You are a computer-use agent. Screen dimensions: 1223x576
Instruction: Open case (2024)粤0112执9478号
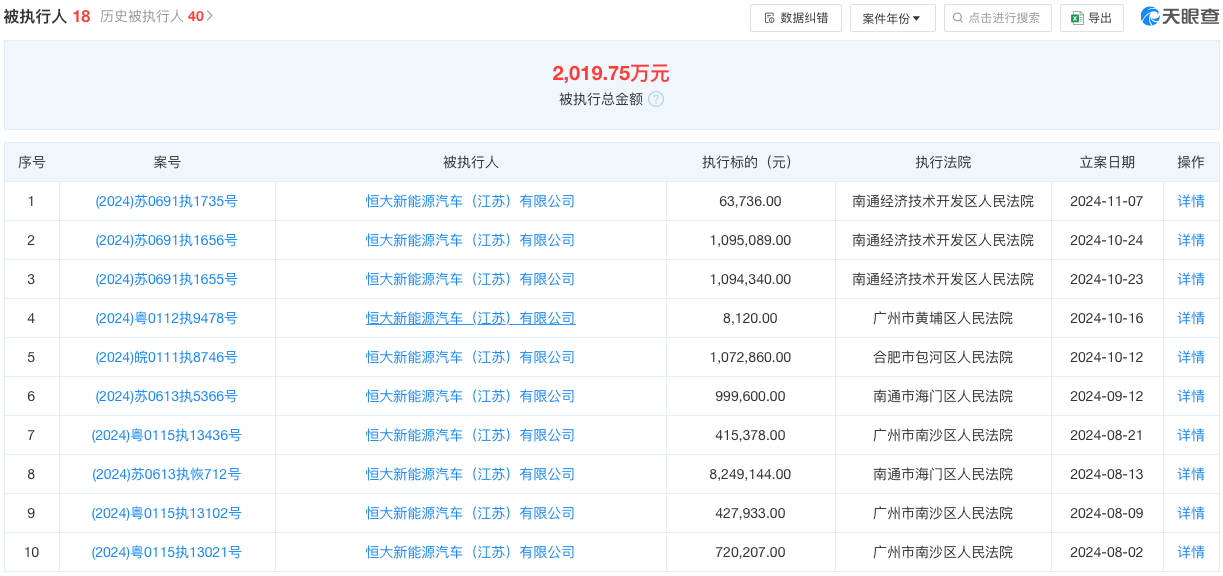(166, 318)
